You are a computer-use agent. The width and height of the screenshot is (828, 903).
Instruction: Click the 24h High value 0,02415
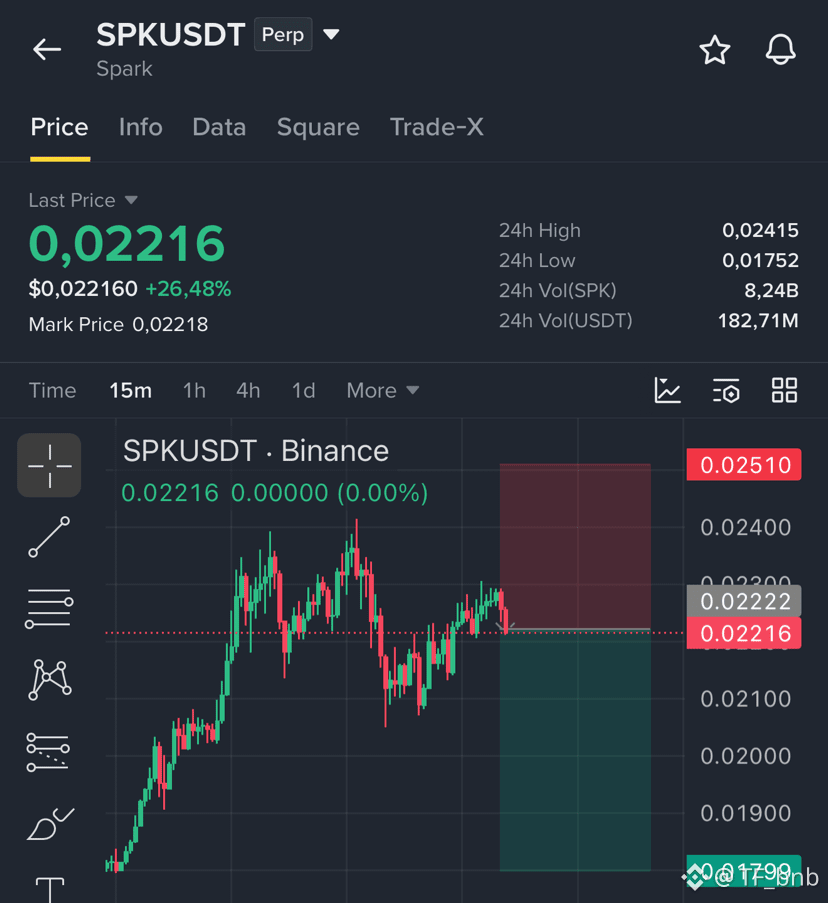[760, 230]
